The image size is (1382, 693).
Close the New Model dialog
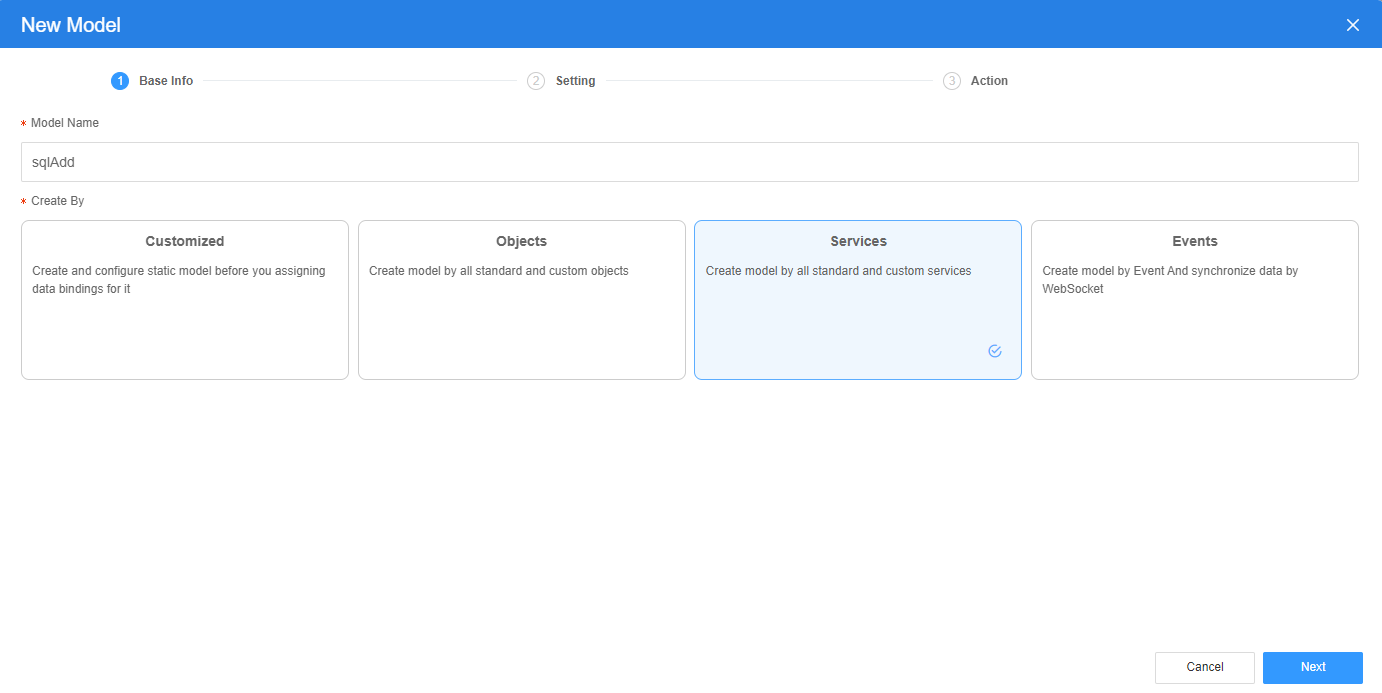pyautogui.click(x=1352, y=25)
